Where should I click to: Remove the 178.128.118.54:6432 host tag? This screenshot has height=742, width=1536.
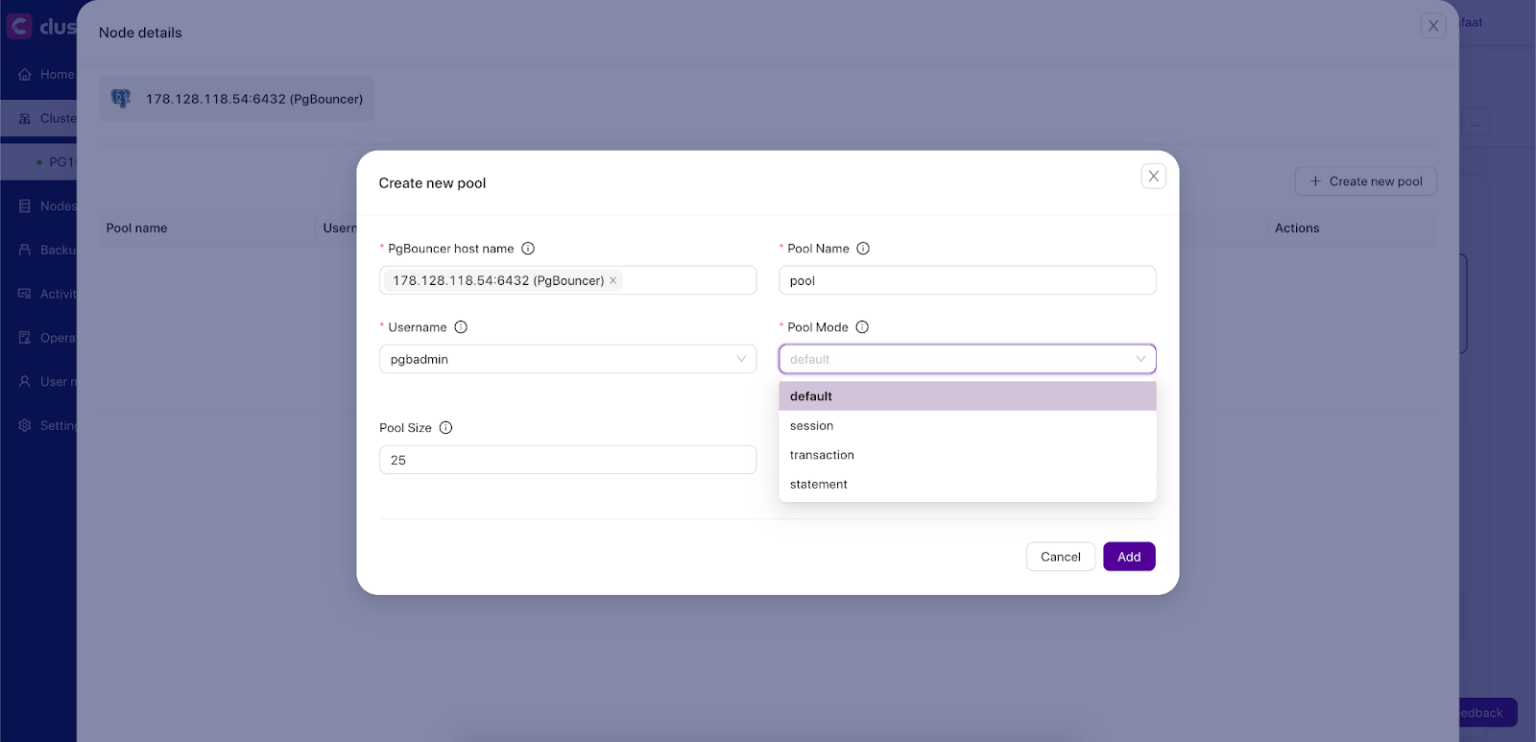pyautogui.click(x=613, y=281)
